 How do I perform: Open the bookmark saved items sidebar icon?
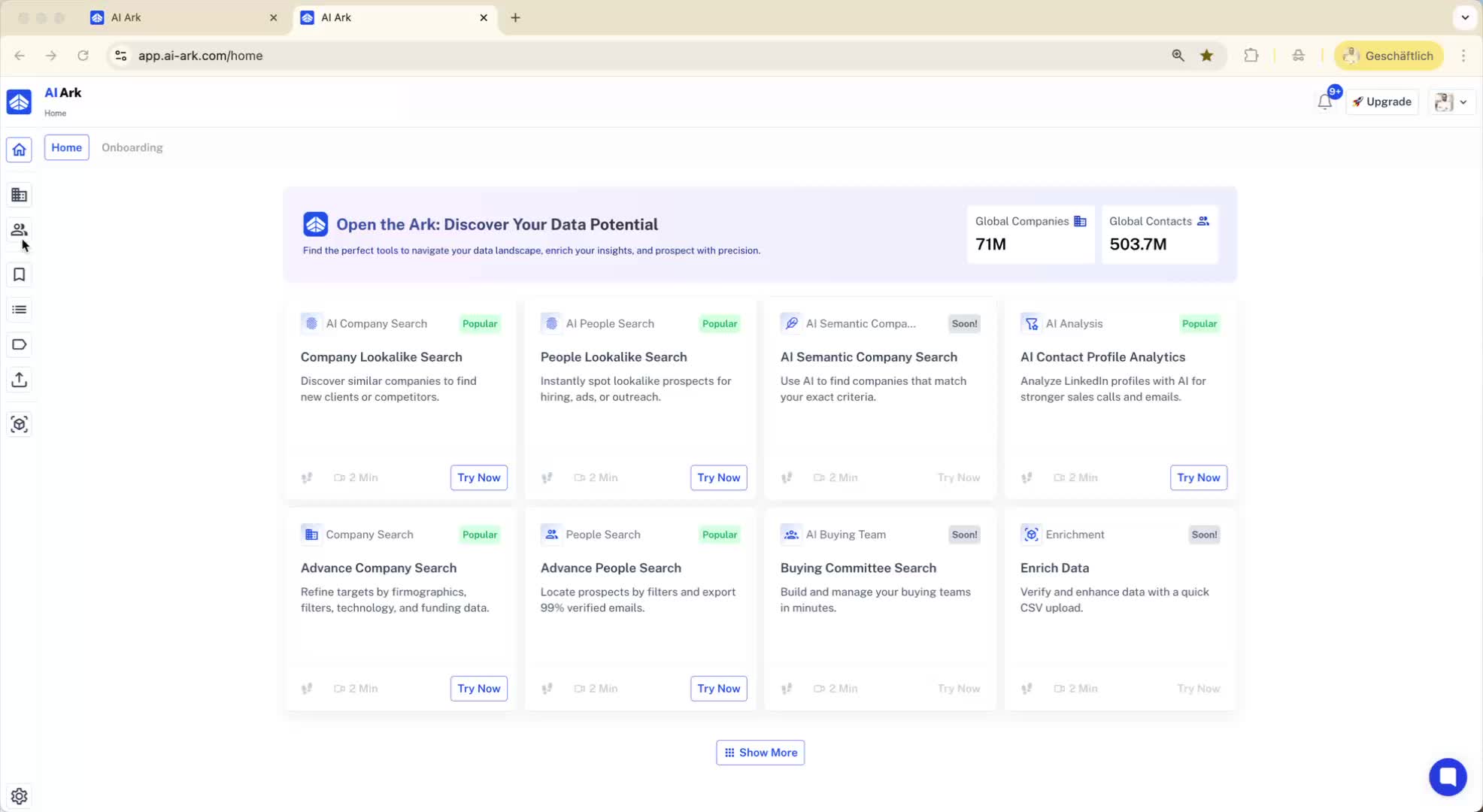tap(20, 275)
